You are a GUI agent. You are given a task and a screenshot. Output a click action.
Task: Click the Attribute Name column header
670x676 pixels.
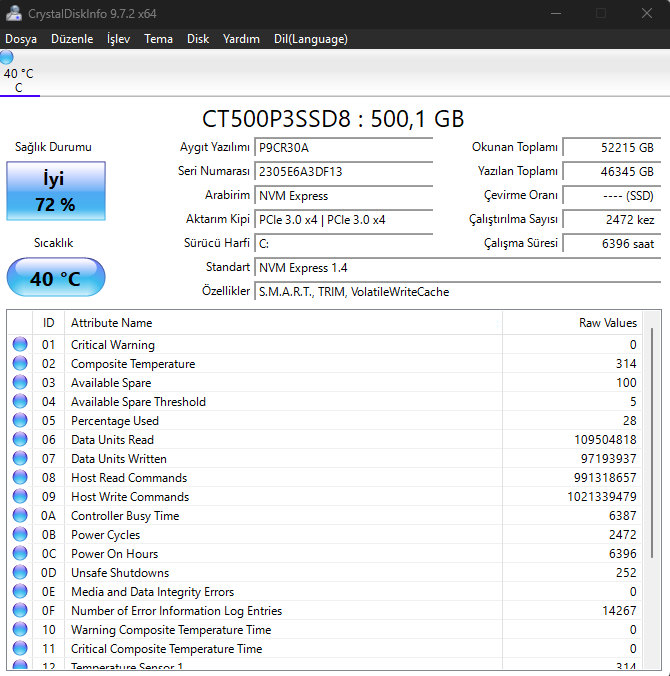click(283, 322)
